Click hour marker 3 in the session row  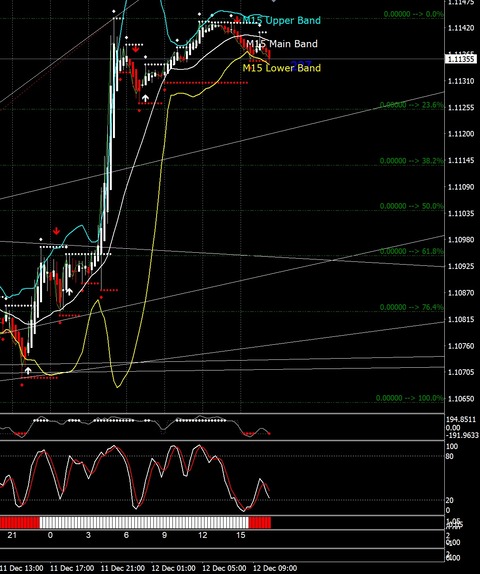[88, 535]
